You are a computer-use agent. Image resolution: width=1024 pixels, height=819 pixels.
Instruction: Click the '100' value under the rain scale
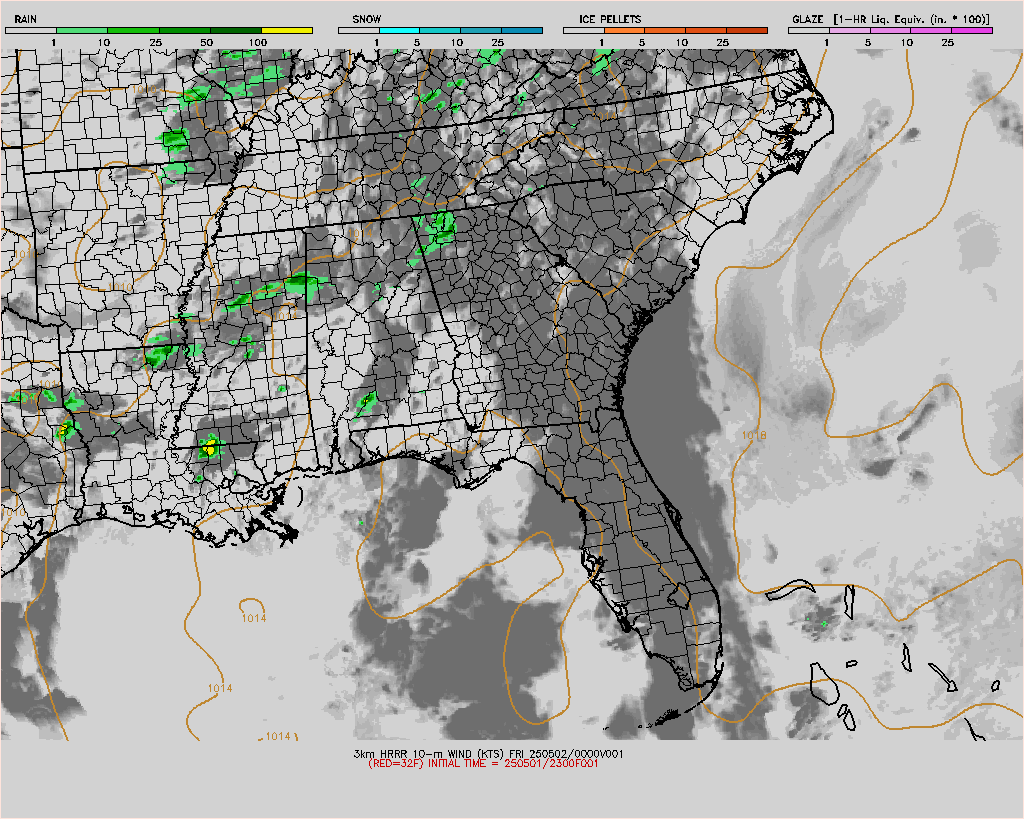258,42
